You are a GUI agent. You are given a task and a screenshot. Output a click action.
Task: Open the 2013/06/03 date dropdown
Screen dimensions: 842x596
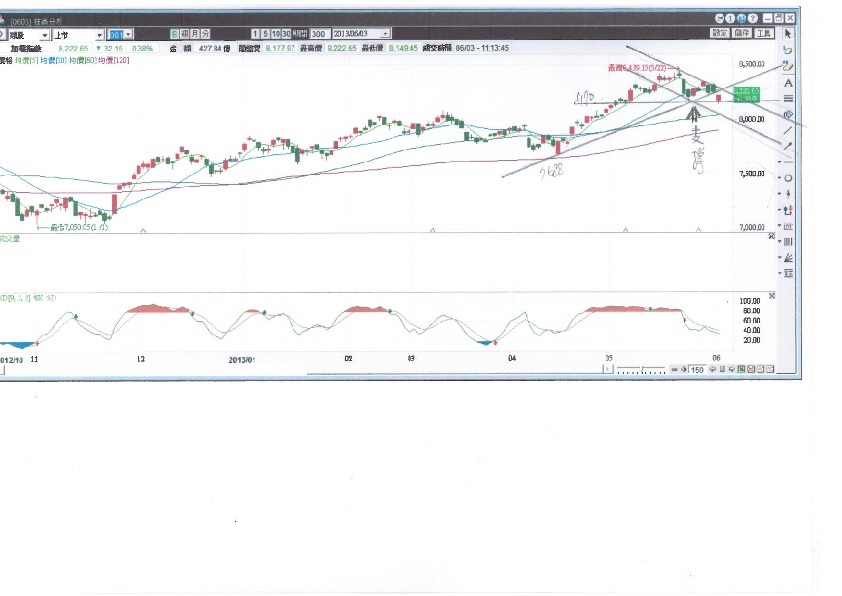(385, 34)
